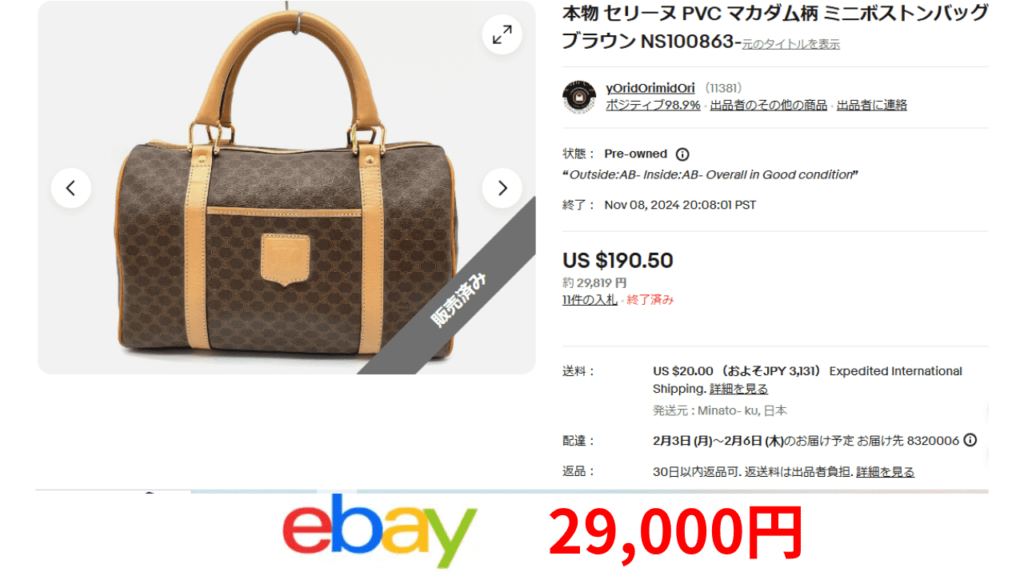Open the 11 bids history link
1024x576 pixels.
[590, 300]
